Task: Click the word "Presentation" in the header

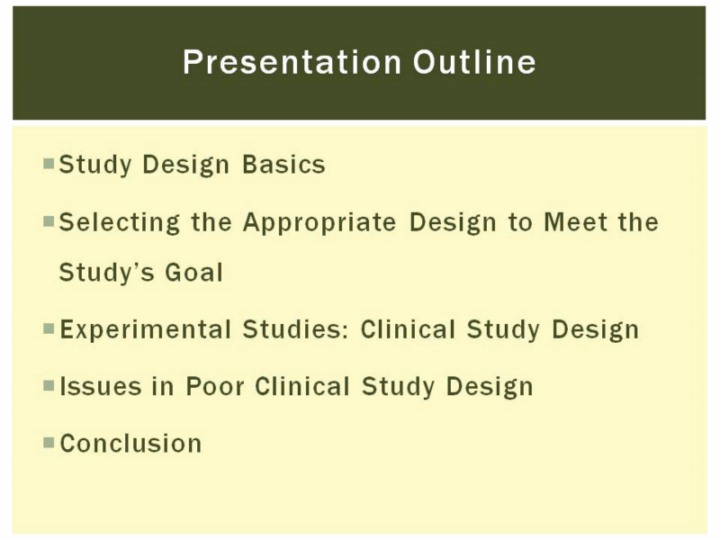Action: tap(293, 63)
